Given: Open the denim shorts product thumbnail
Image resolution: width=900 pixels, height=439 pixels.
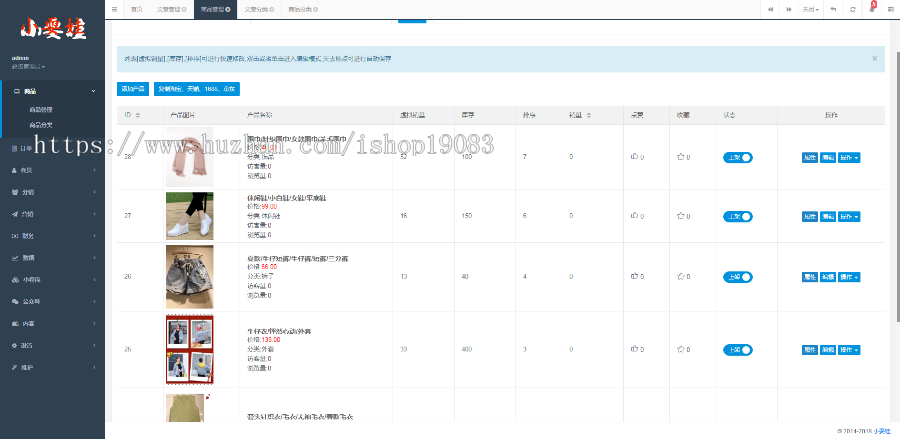Looking at the screenshot, I should [x=189, y=277].
